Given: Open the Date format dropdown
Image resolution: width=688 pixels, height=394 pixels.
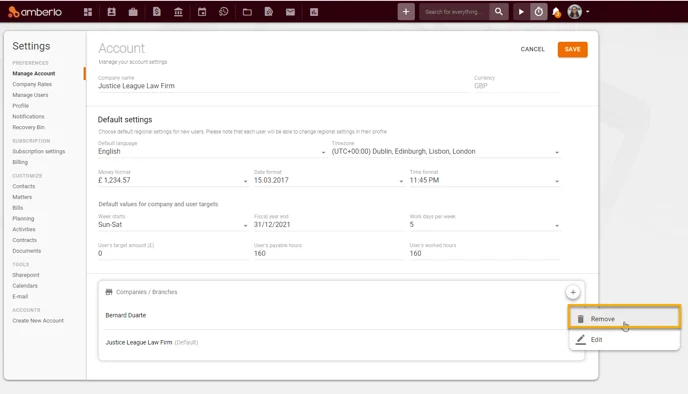Looking at the screenshot, I should pos(329,180).
